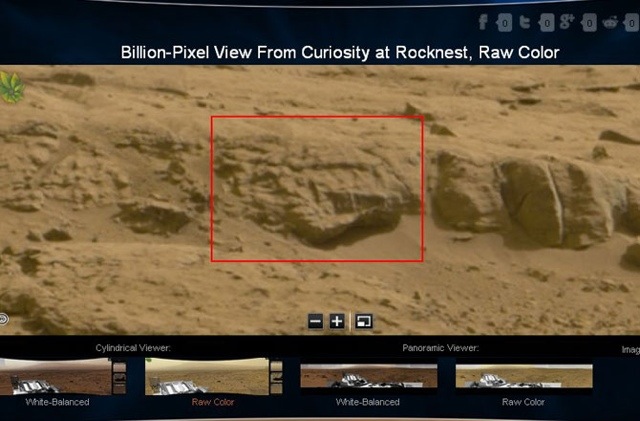Click the White-Balanced label under Panoramic Viewer

point(367,402)
